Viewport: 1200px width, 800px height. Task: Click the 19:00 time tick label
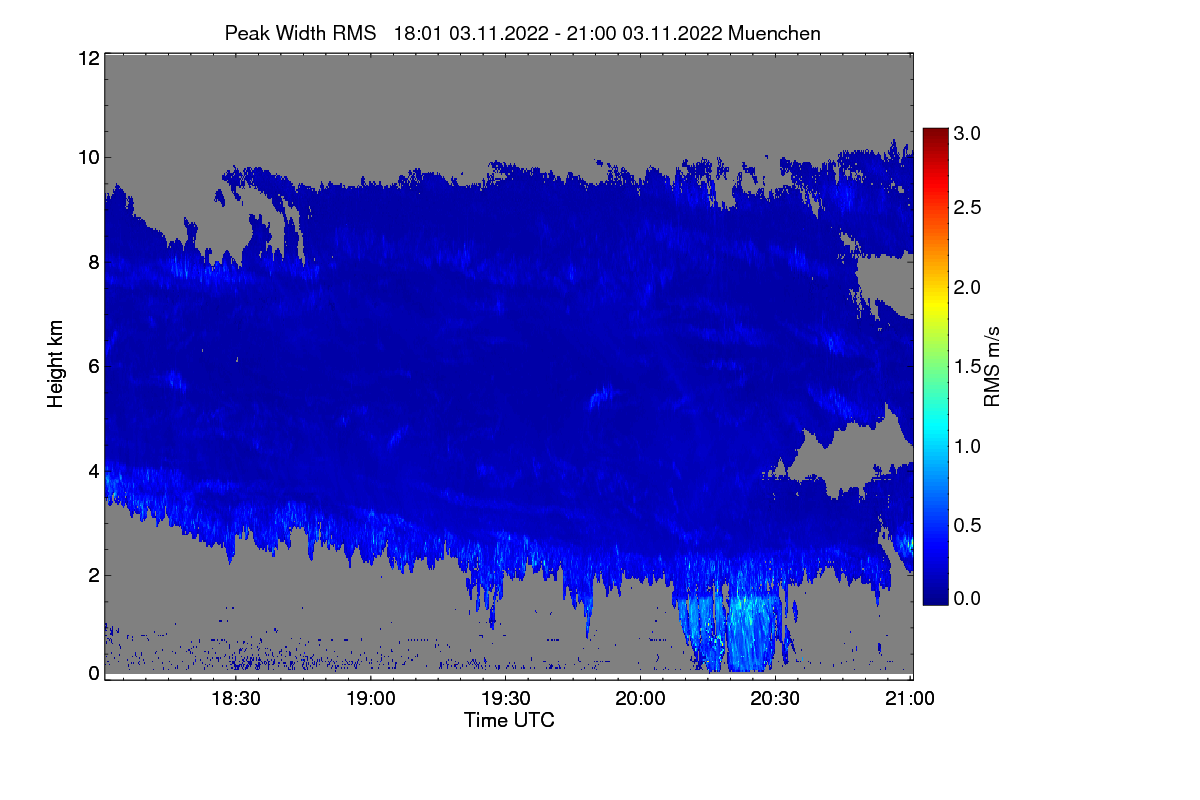[371, 699]
